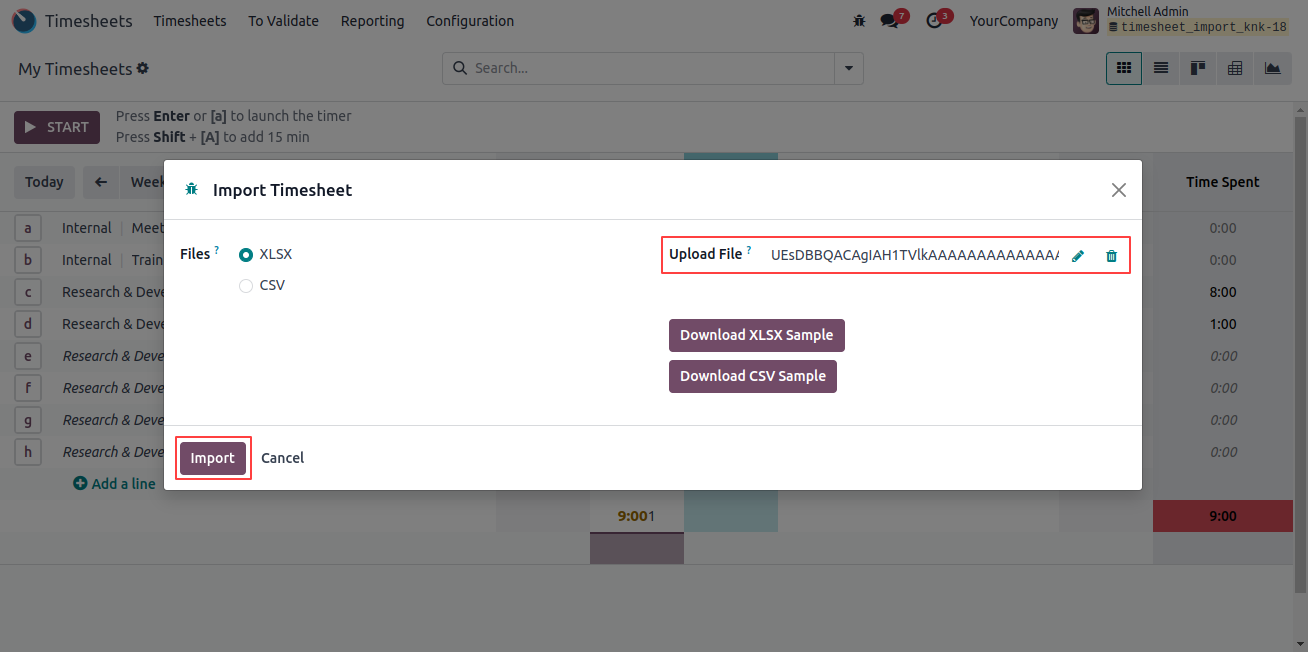The width and height of the screenshot is (1308, 652).
Task: Open Mitchell Admin user avatar menu
Action: point(1086,21)
